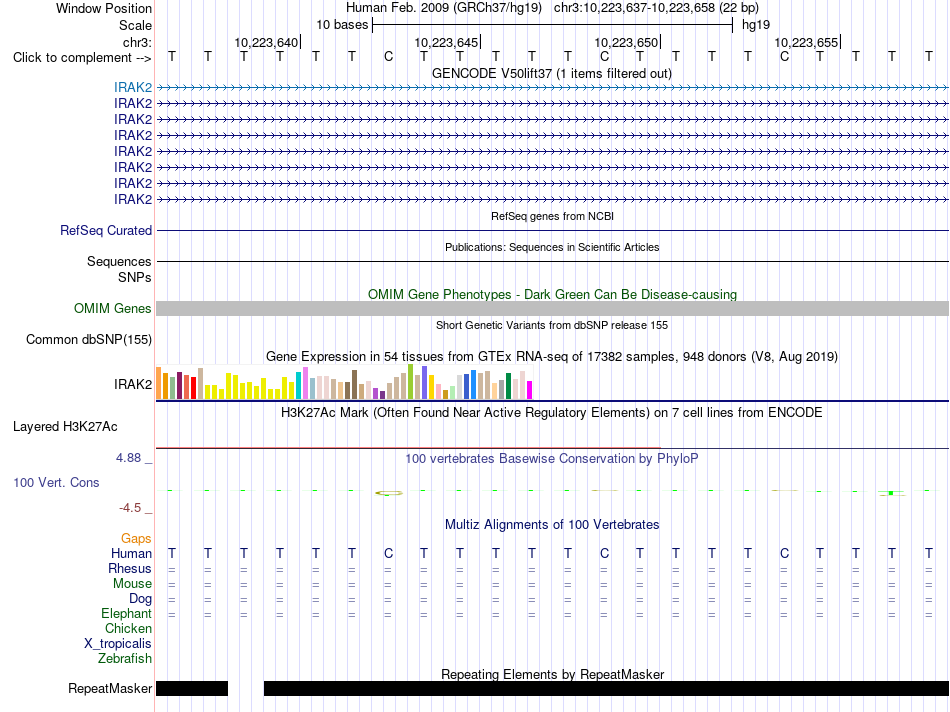Image resolution: width=950 pixels, height=712 pixels.
Task: Open 'Short Genetic Variants from dbSNP release 155'
Action: 552,325
